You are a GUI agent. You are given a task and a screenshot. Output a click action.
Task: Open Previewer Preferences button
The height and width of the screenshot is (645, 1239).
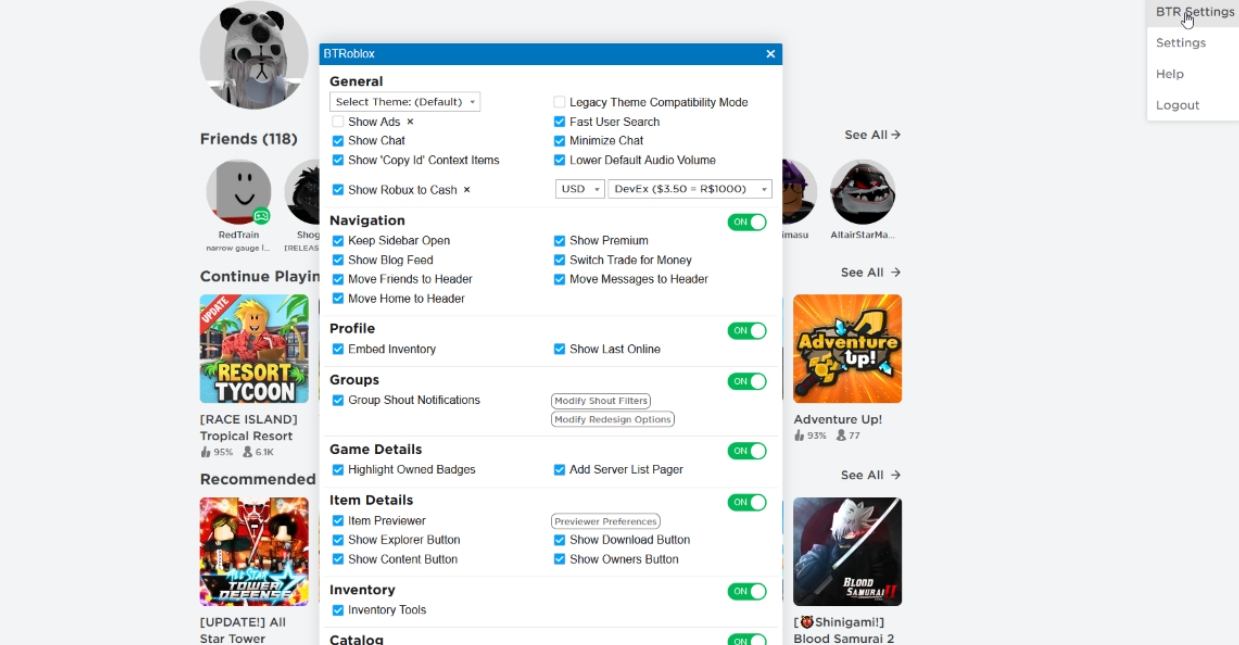point(605,521)
